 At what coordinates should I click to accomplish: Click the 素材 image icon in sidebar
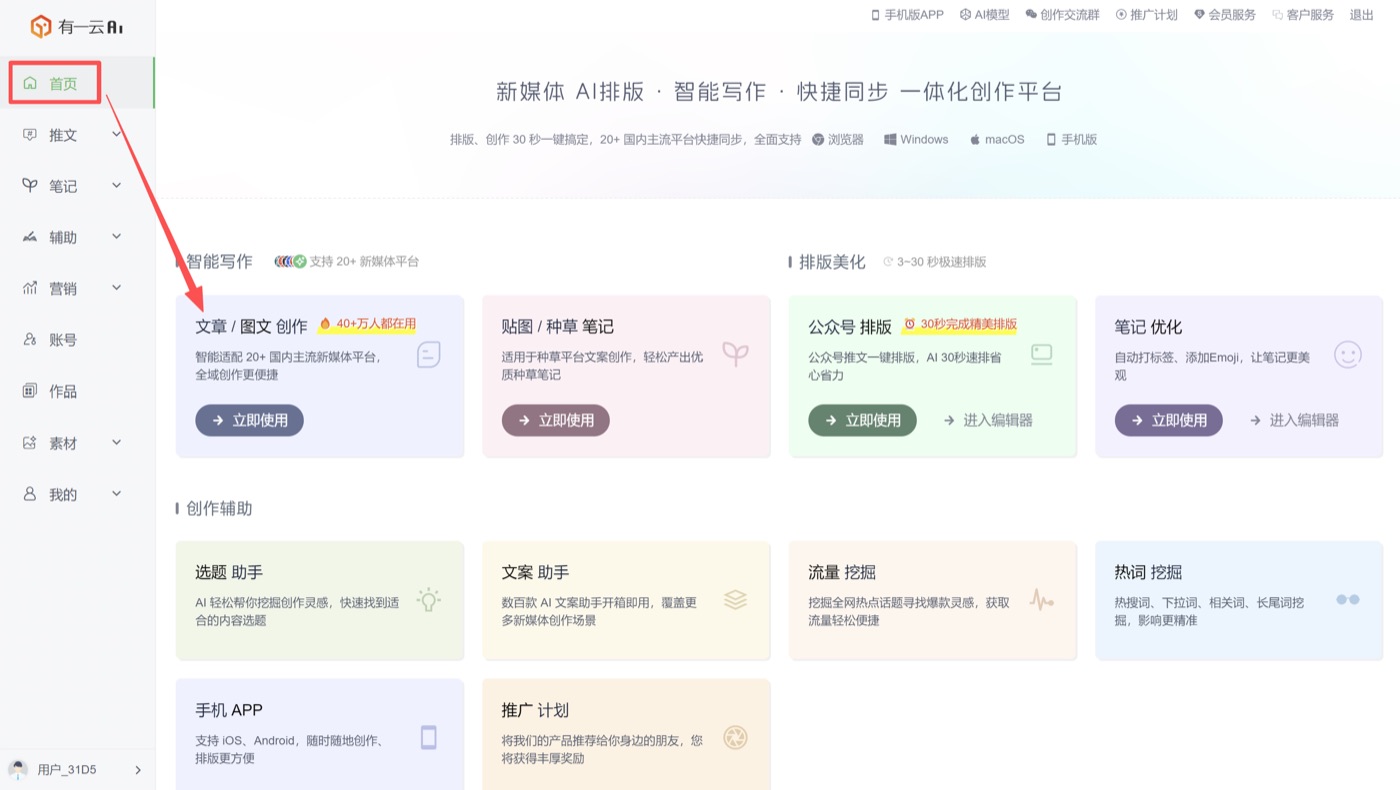click(x=30, y=443)
